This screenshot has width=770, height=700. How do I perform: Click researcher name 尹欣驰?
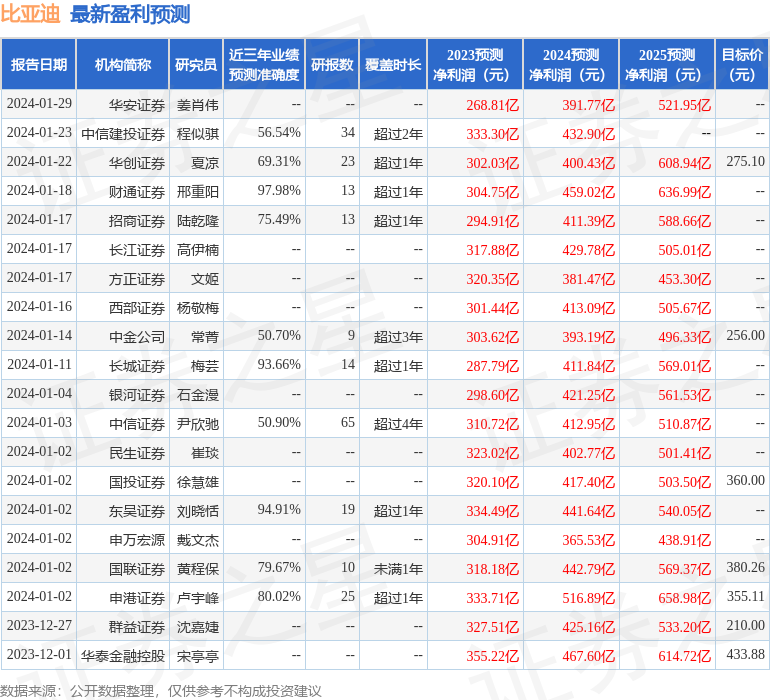click(197, 424)
